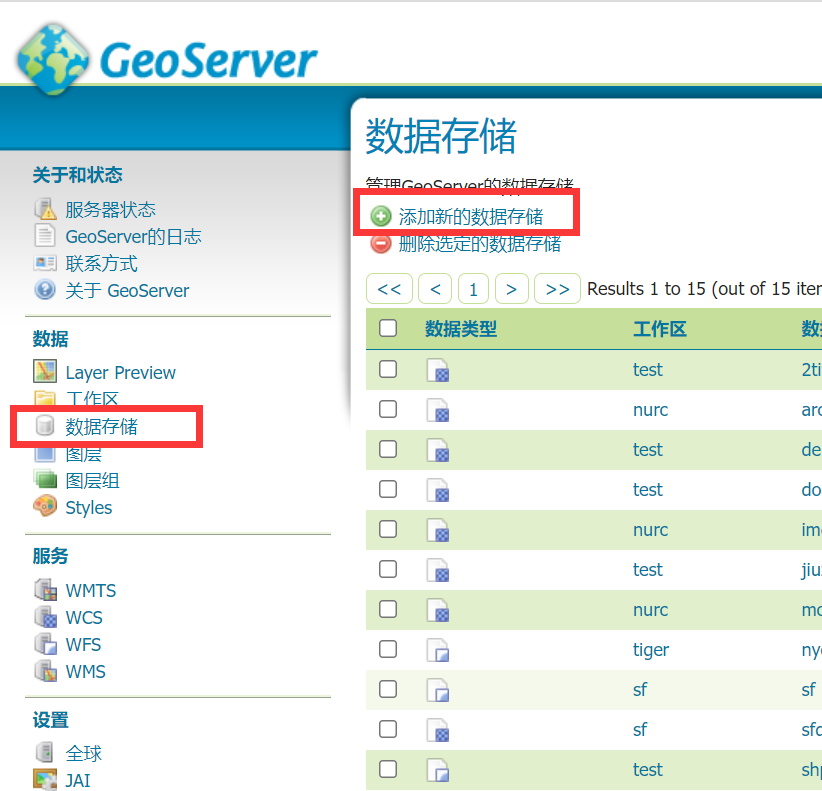Open WCS service settings link
The height and width of the screenshot is (791, 822).
pyautogui.click(x=84, y=617)
